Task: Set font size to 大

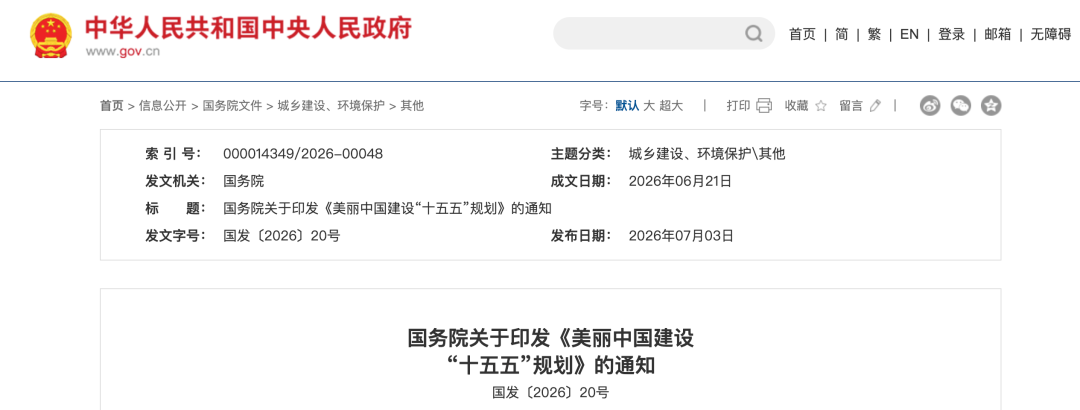Action: pyautogui.click(x=648, y=105)
